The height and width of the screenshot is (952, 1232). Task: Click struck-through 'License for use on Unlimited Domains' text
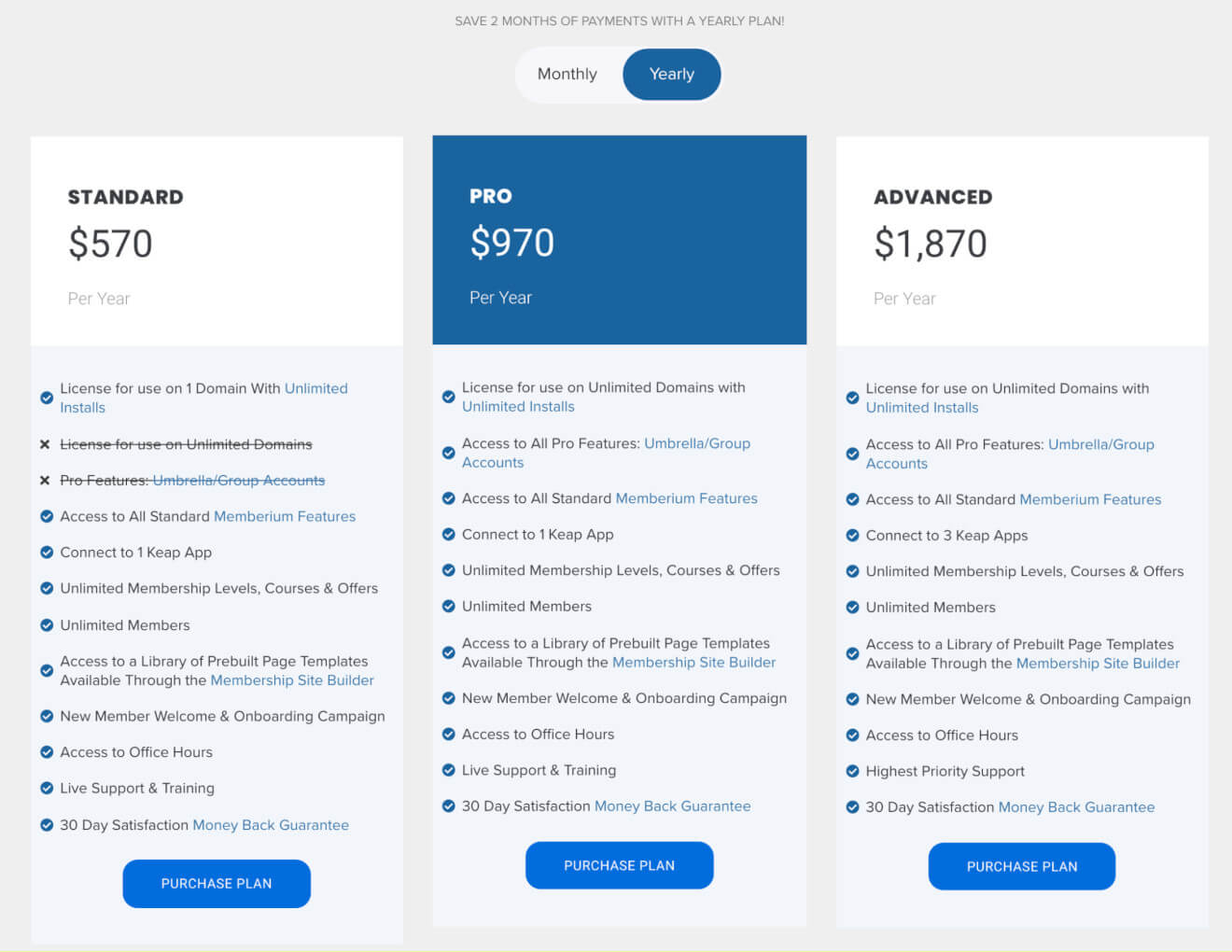pyautogui.click(x=187, y=444)
